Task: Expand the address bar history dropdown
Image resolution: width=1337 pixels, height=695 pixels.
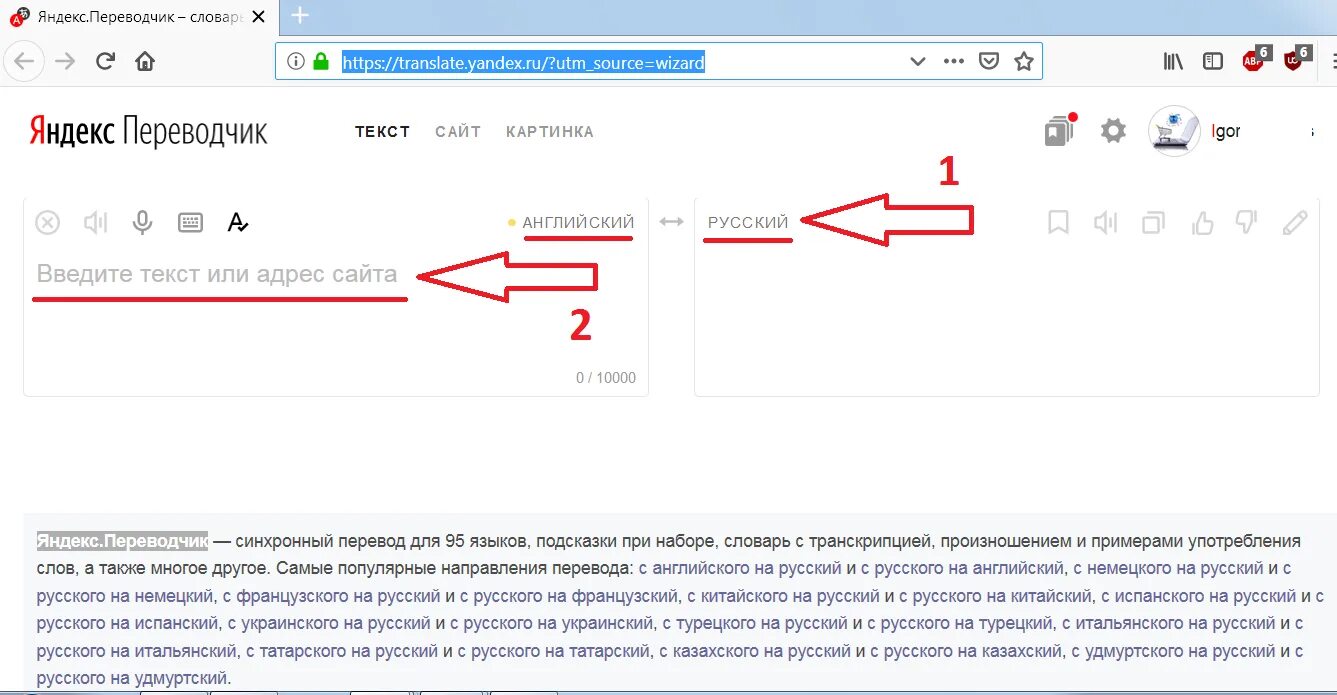Action: point(917,61)
